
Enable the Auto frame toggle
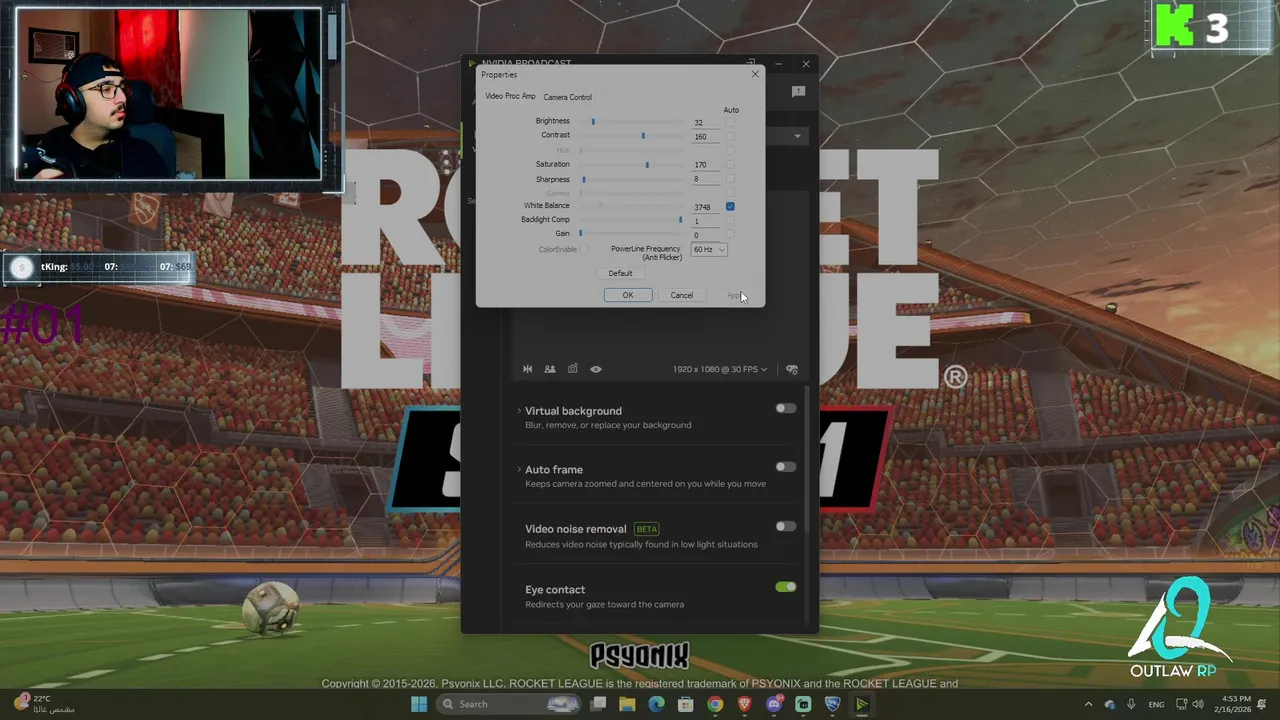pyautogui.click(x=786, y=467)
